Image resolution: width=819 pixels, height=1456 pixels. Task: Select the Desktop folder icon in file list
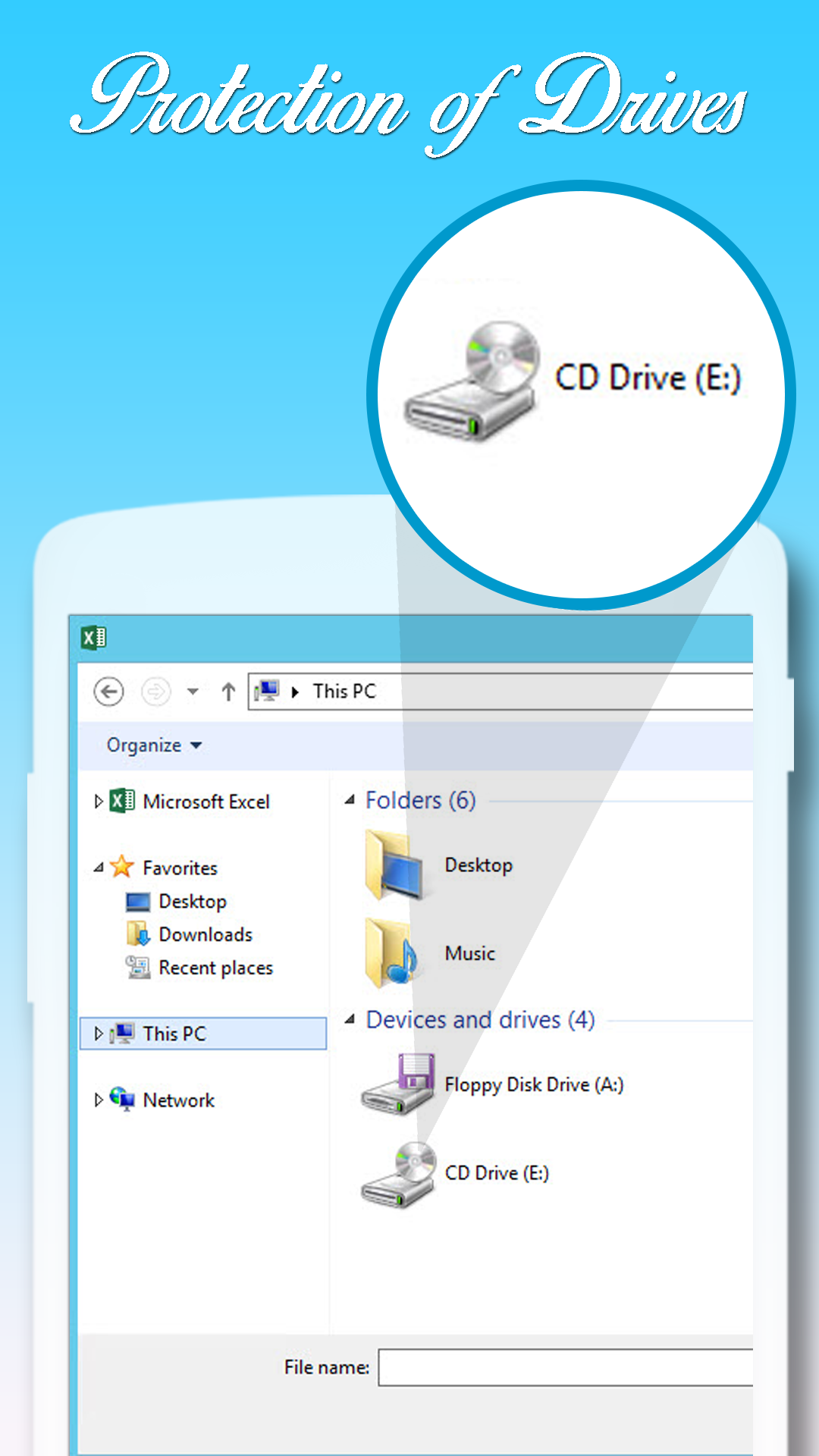click(393, 865)
